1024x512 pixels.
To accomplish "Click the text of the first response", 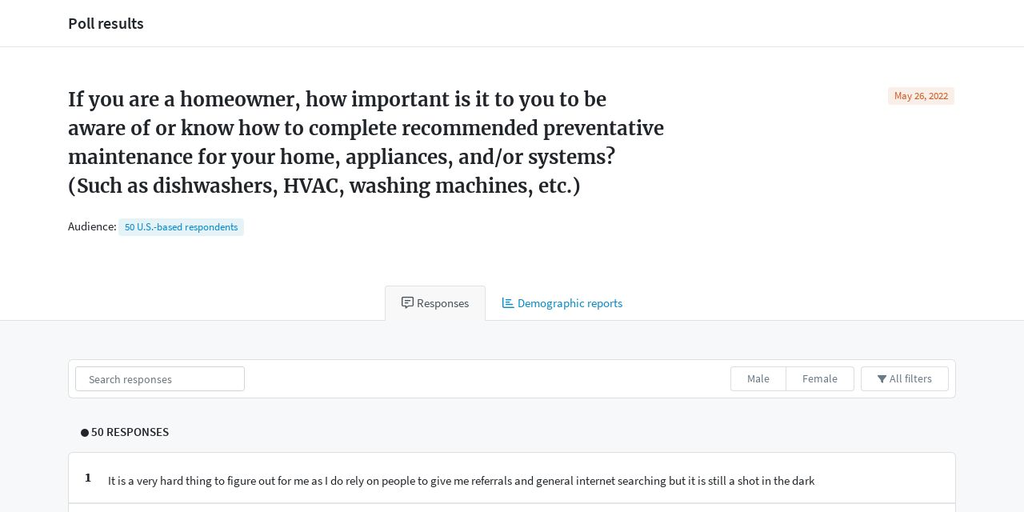I will tap(461, 481).
